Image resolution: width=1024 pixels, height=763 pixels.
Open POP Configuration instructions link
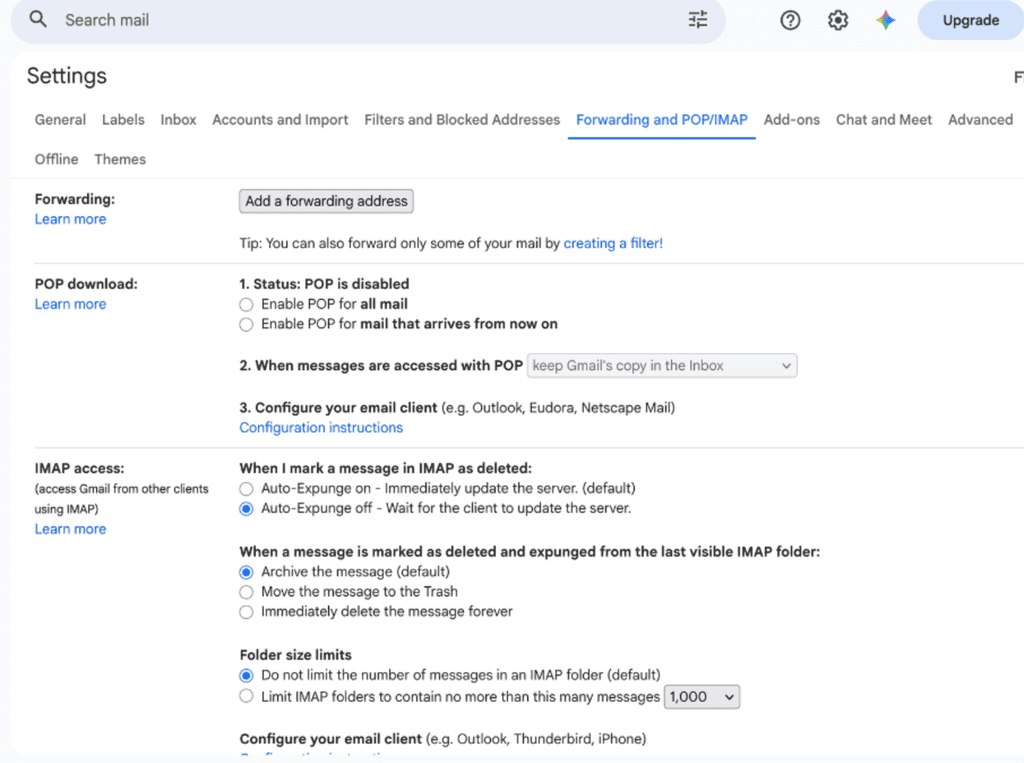321,427
